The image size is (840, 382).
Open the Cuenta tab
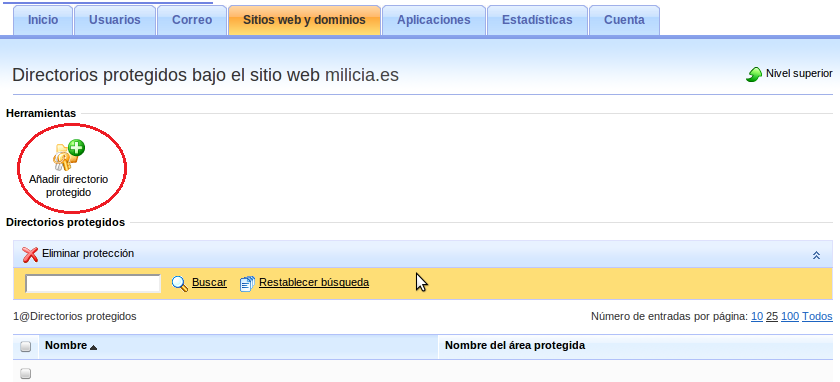point(624,20)
